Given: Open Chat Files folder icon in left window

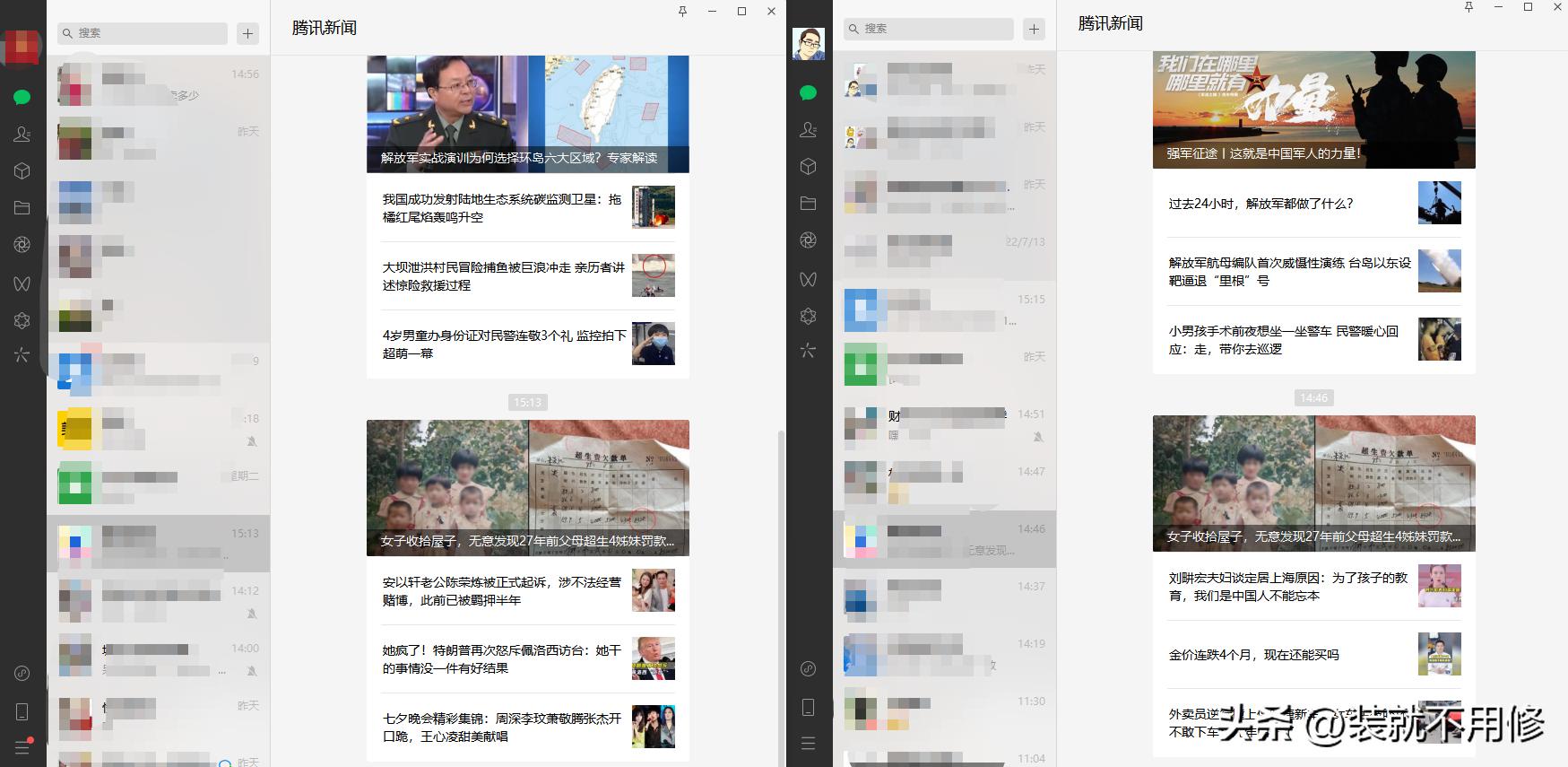Looking at the screenshot, I should click(22, 207).
